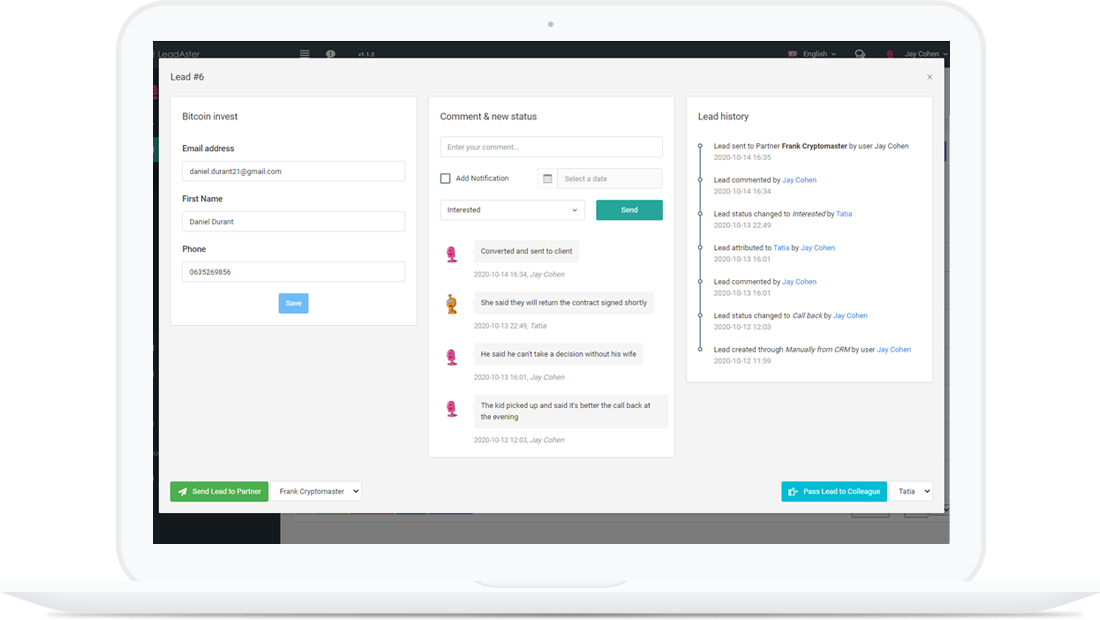Screen dimensions: 1100x620
Task: Close the Lead #6 dialog
Action: (x=929, y=77)
